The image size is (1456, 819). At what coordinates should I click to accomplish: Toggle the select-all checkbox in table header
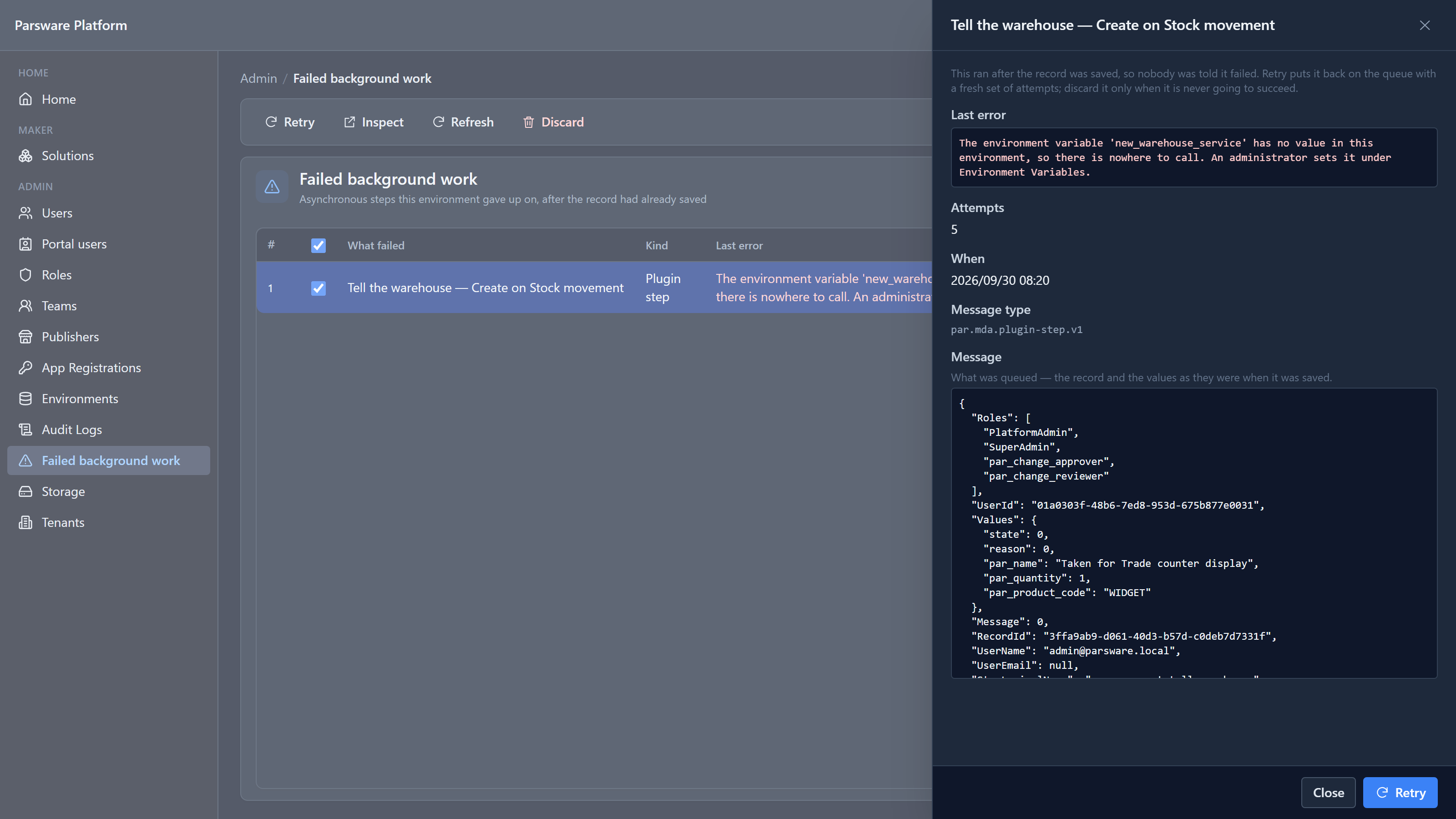click(x=318, y=245)
